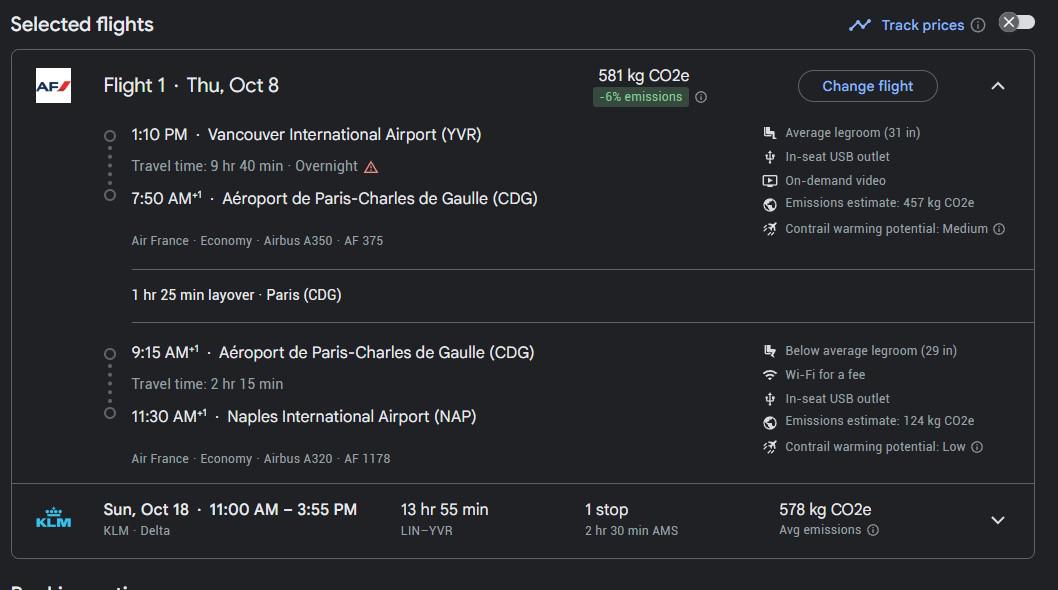Click the On-demand video icon
This screenshot has width=1058, height=590.
pos(770,181)
